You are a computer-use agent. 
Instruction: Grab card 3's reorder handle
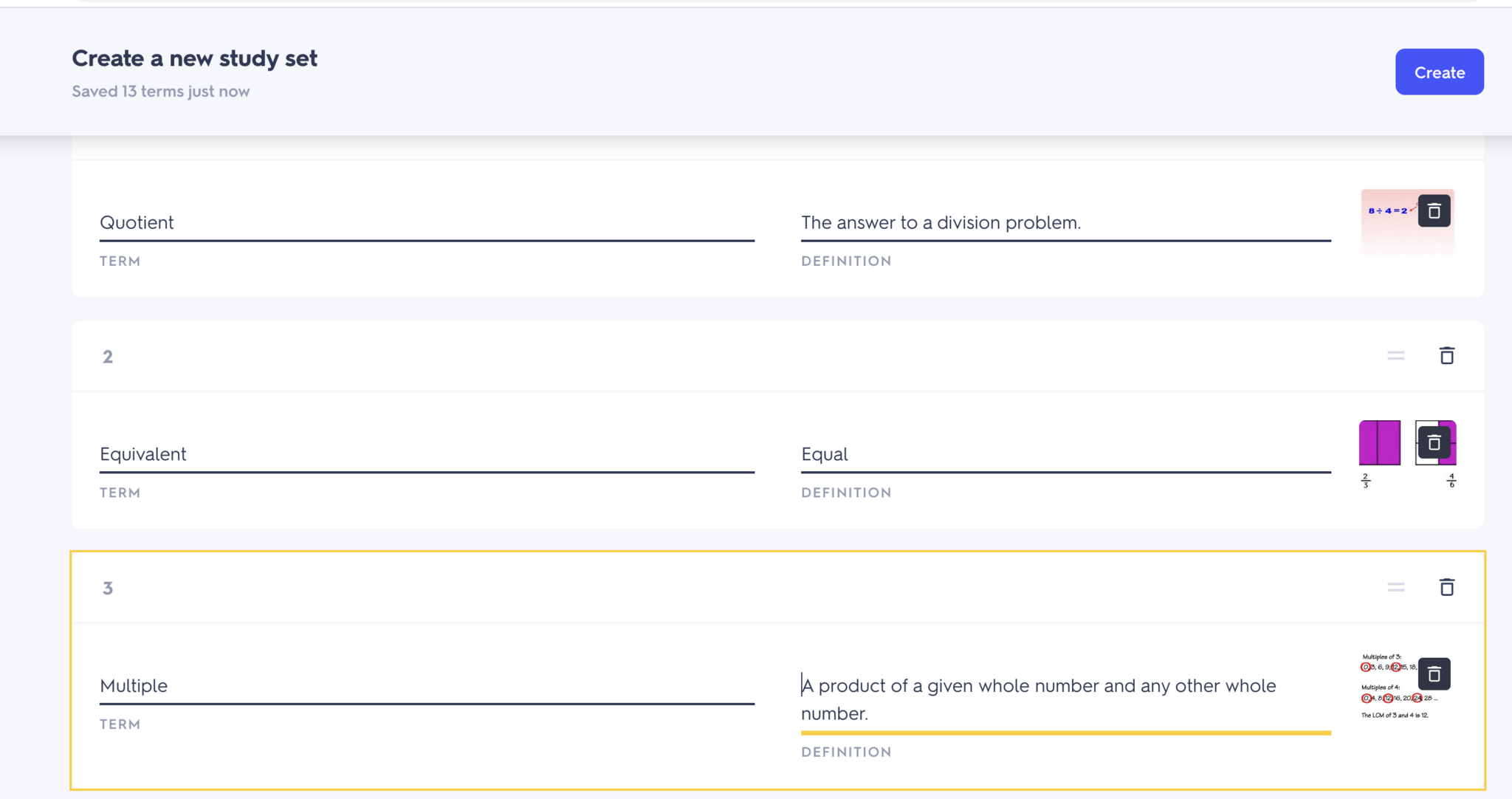coord(1395,588)
